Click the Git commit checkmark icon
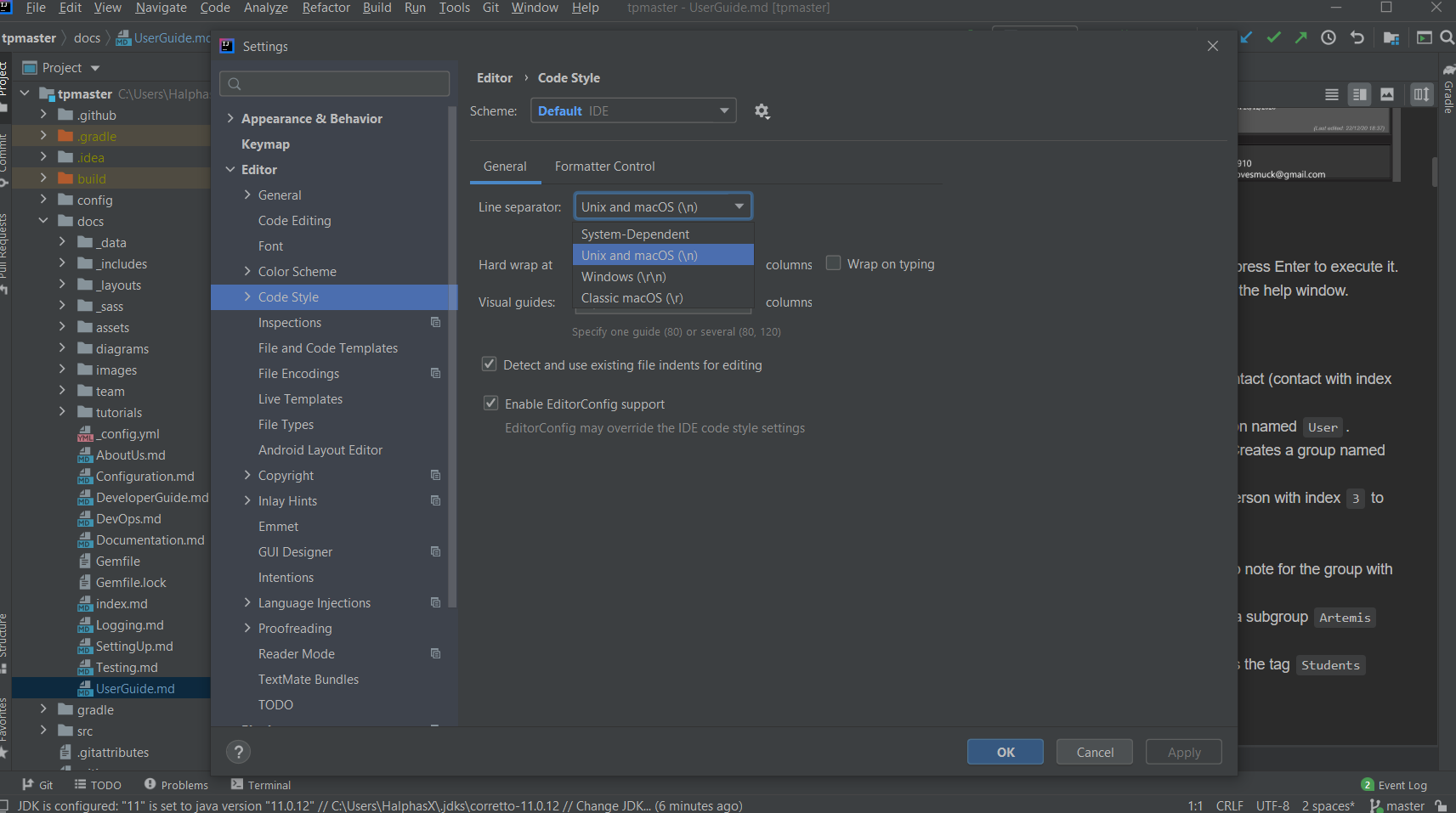 (1273, 37)
